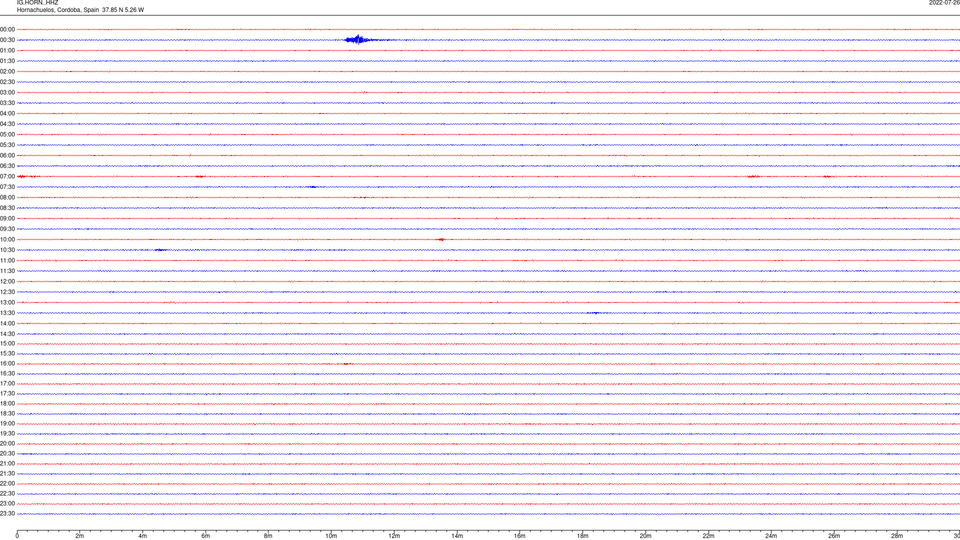Screen dimensions: 960x540
Task: Select the 10:00 trace time label
Action: (x=7, y=239)
